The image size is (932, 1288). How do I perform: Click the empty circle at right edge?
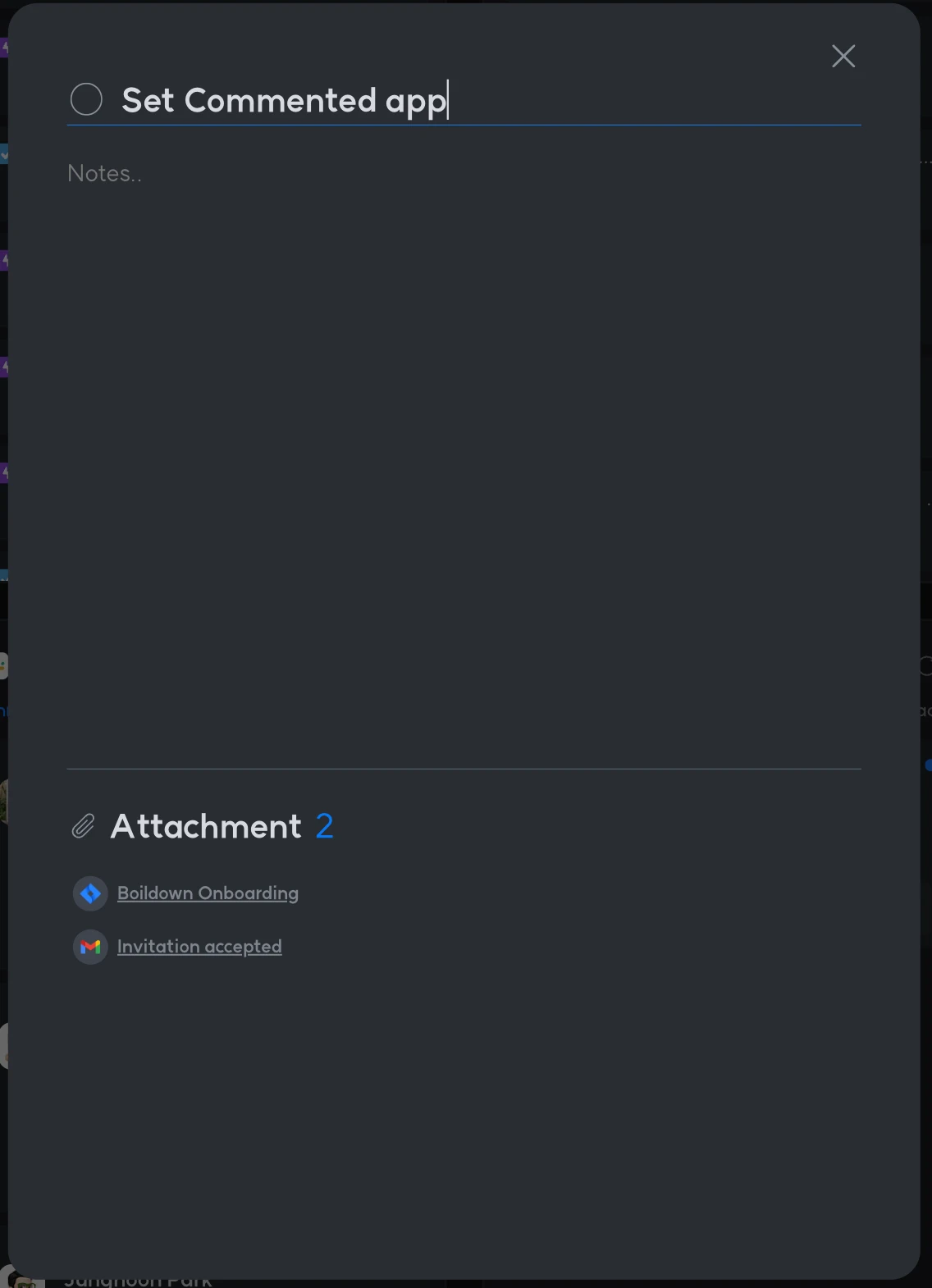tap(925, 665)
